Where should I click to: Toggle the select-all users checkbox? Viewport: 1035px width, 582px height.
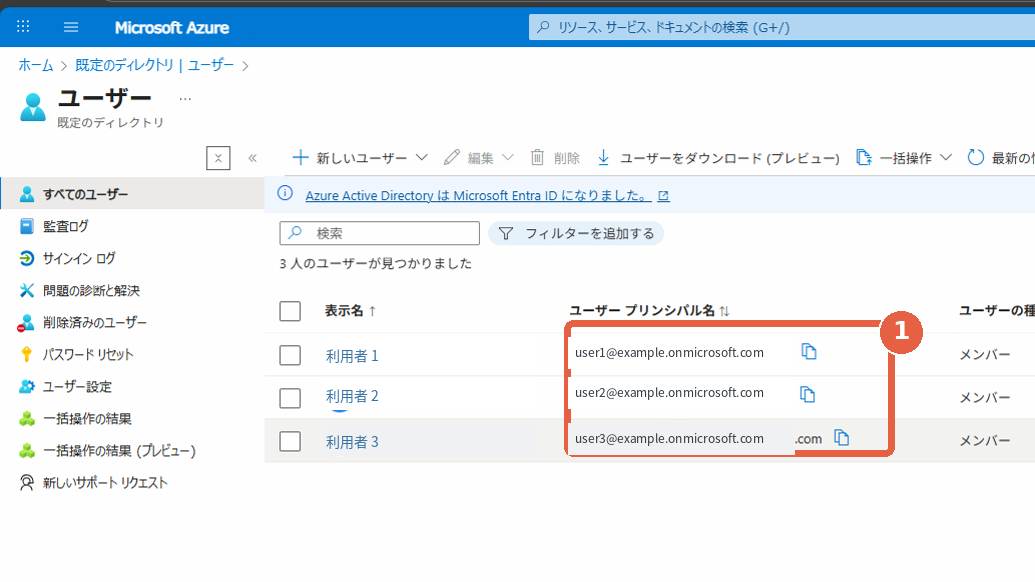click(290, 311)
